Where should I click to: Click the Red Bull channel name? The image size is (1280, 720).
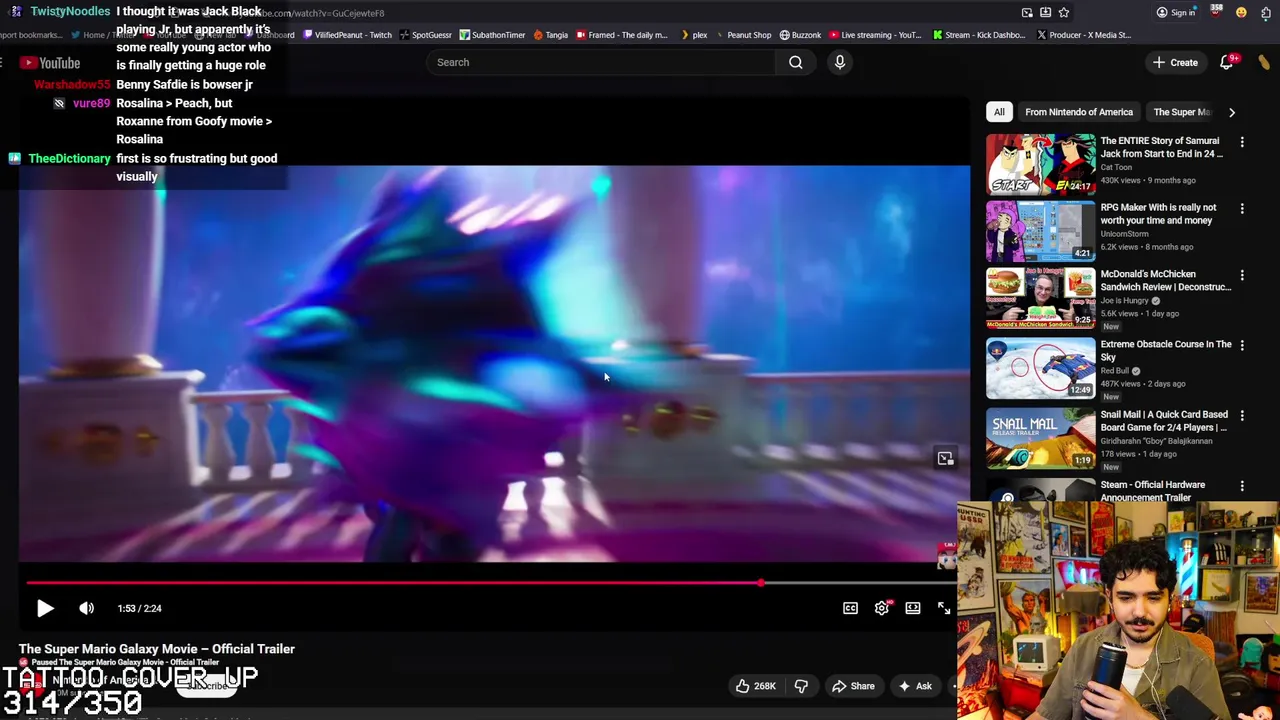(x=1115, y=371)
